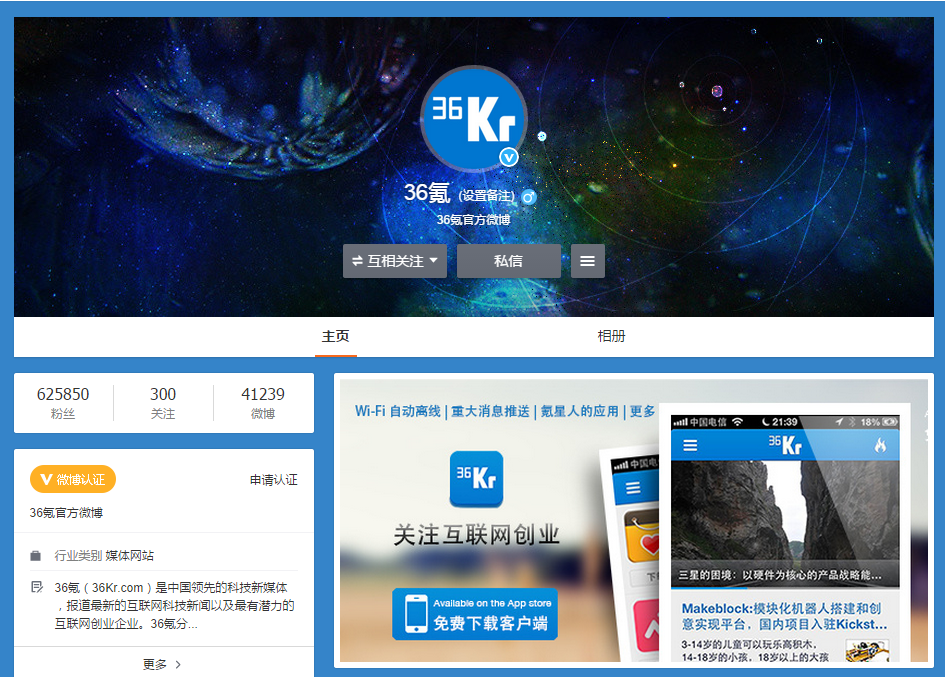View the 625850 粉丝 followers list
Image resolution: width=945 pixels, height=677 pixels.
click(x=63, y=403)
